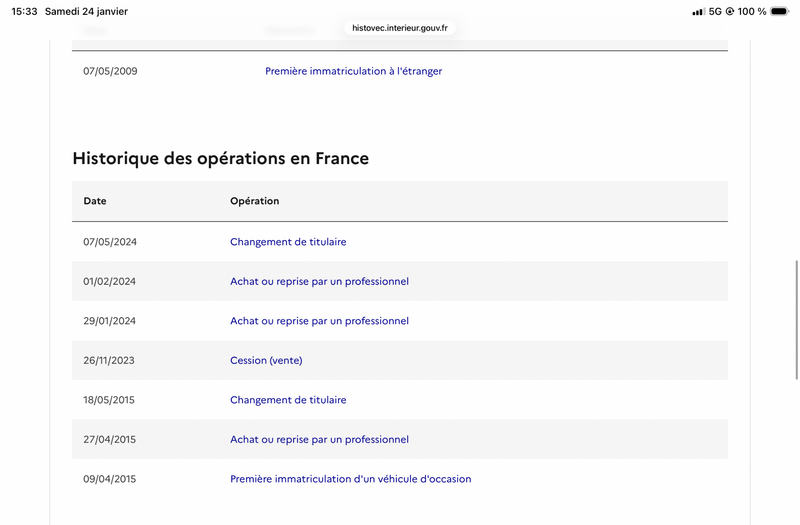The width and height of the screenshot is (800, 525).
Task: Tap the orientation lock status icon
Action: (x=731, y=11)
